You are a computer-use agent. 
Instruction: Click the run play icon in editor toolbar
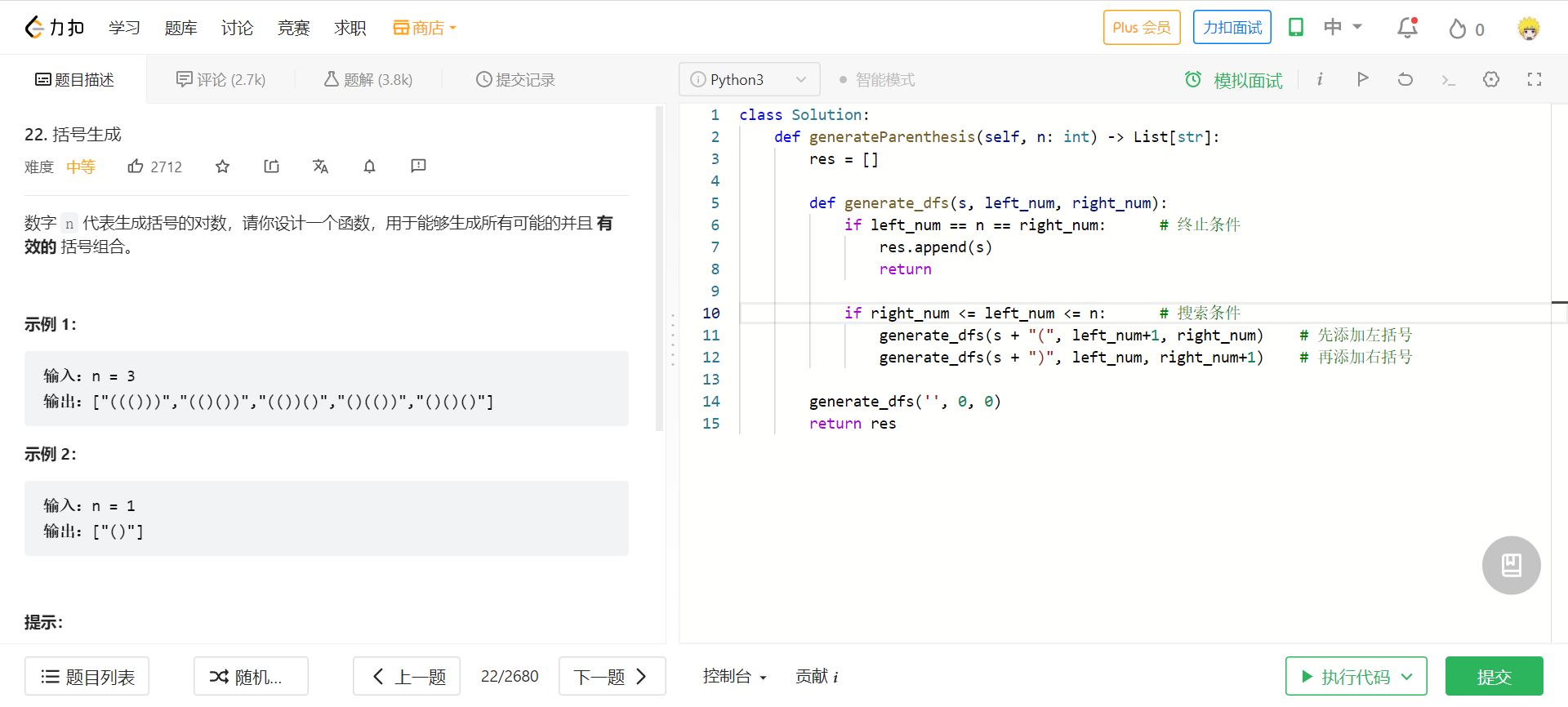point(1362,79)
